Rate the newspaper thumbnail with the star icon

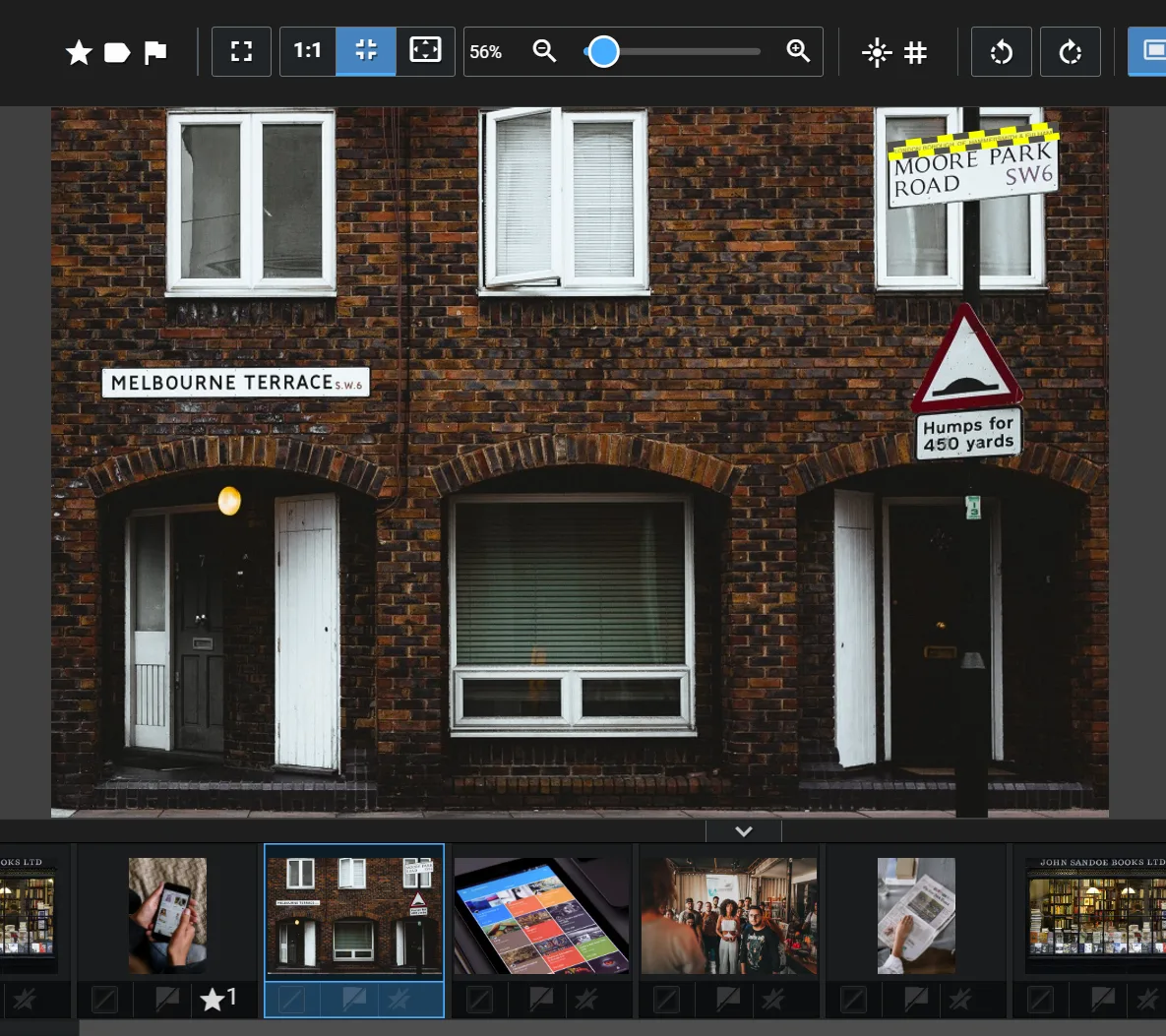[x=960, y=999]
